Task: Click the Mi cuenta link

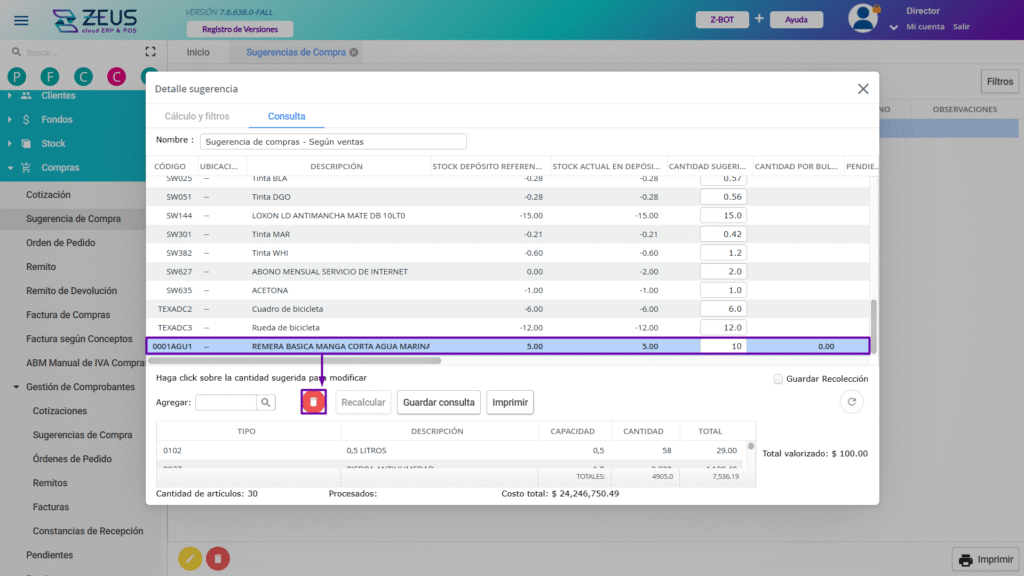Action: click(x=925, y=27)
